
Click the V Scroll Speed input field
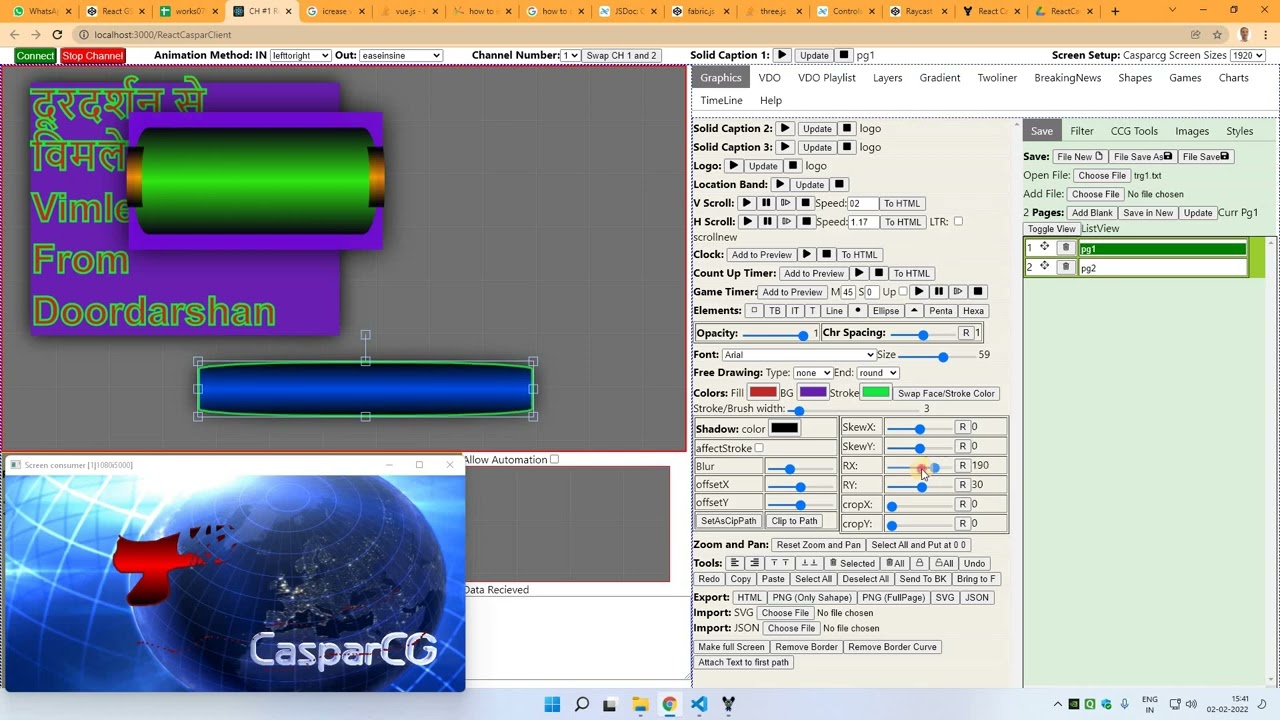pyautogui.click(x=862, y=203)
